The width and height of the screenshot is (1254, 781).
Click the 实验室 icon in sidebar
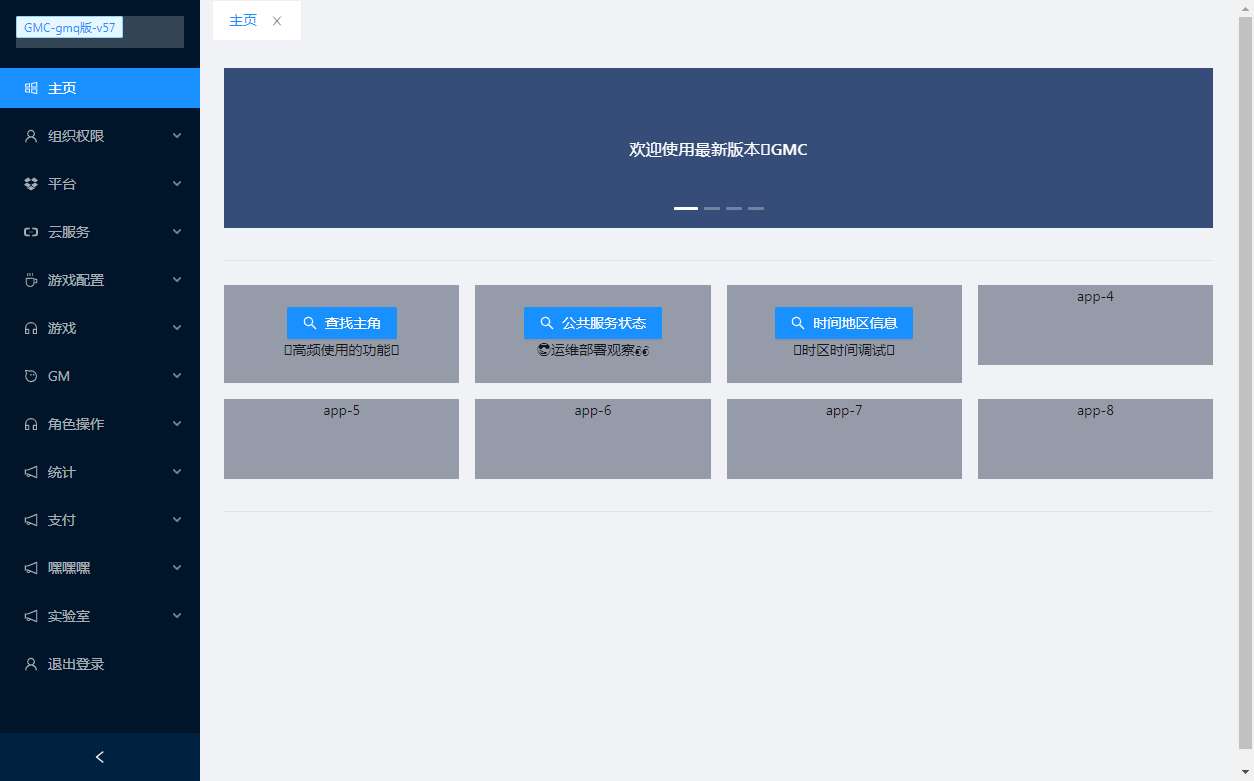30,615
